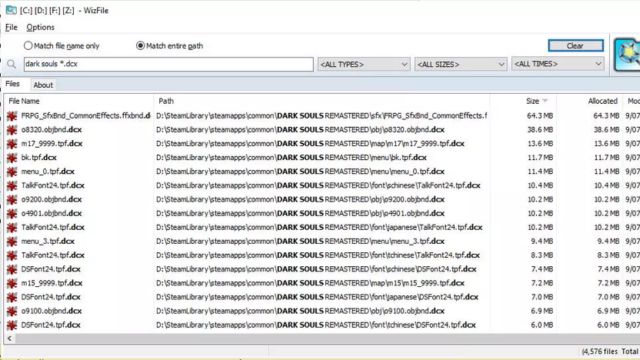Click file icon of m15_9999.tpf.dcx row

tap(12, 283)
